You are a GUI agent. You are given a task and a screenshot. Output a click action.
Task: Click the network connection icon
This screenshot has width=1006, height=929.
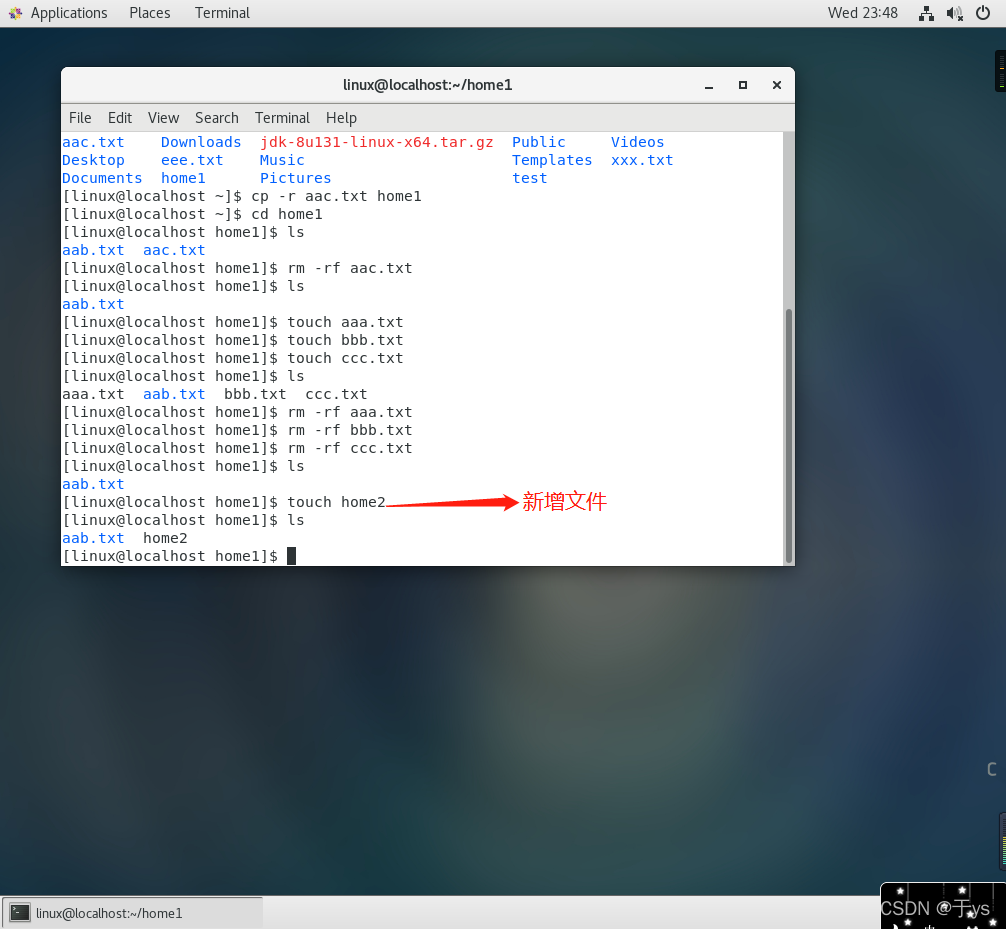click(x=926, y=13)
